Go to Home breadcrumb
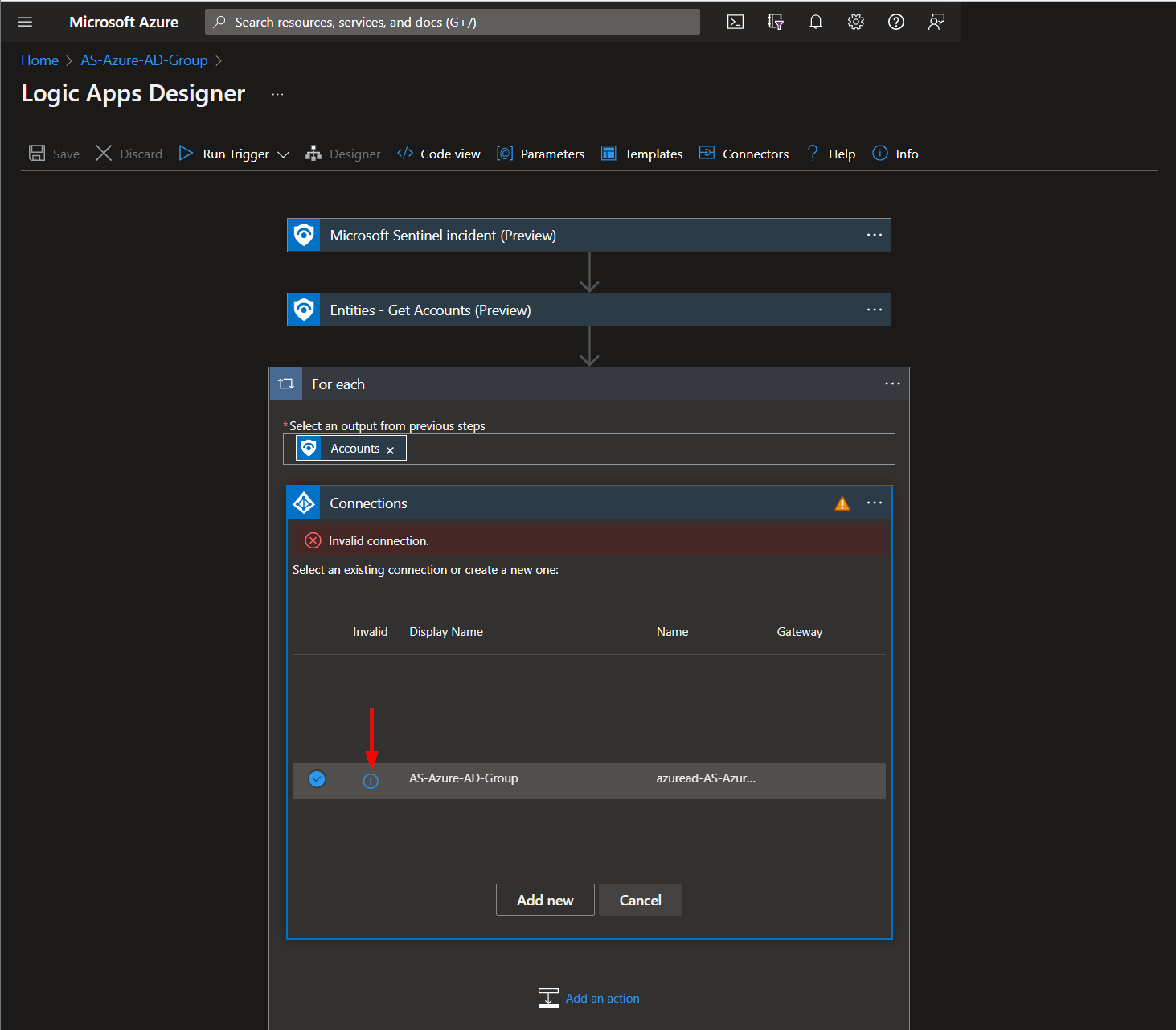The width and height of the screenshot is (1176, 1030). coord(39,60)
